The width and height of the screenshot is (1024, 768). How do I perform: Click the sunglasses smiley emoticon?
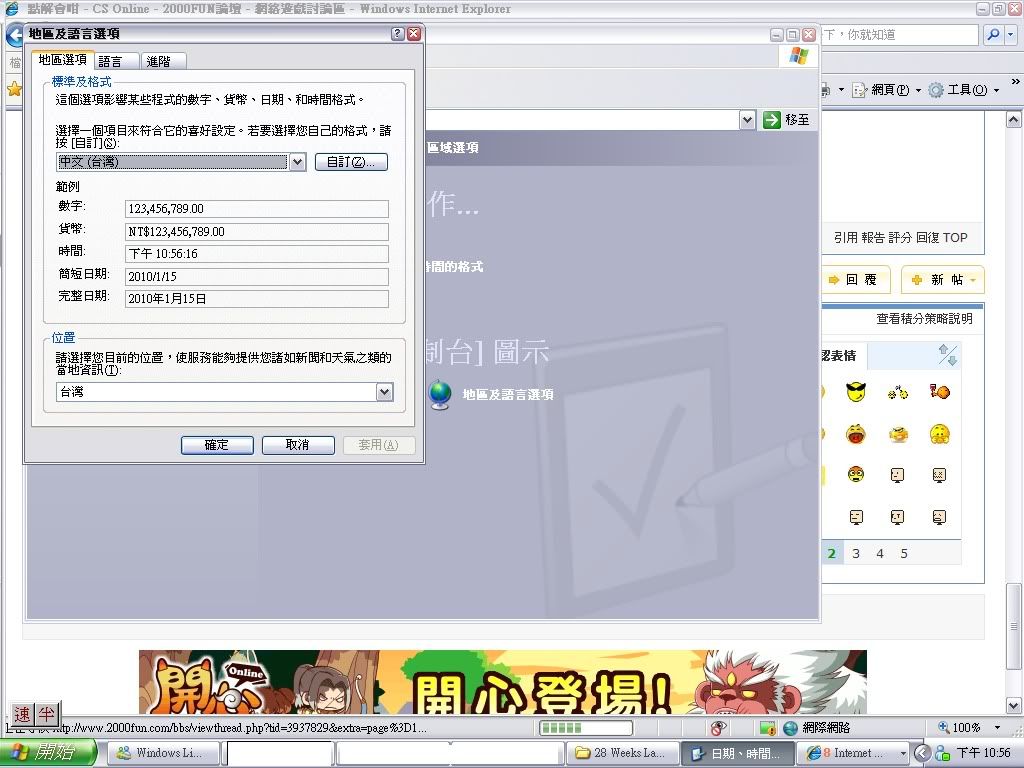(x=855, y=391)
